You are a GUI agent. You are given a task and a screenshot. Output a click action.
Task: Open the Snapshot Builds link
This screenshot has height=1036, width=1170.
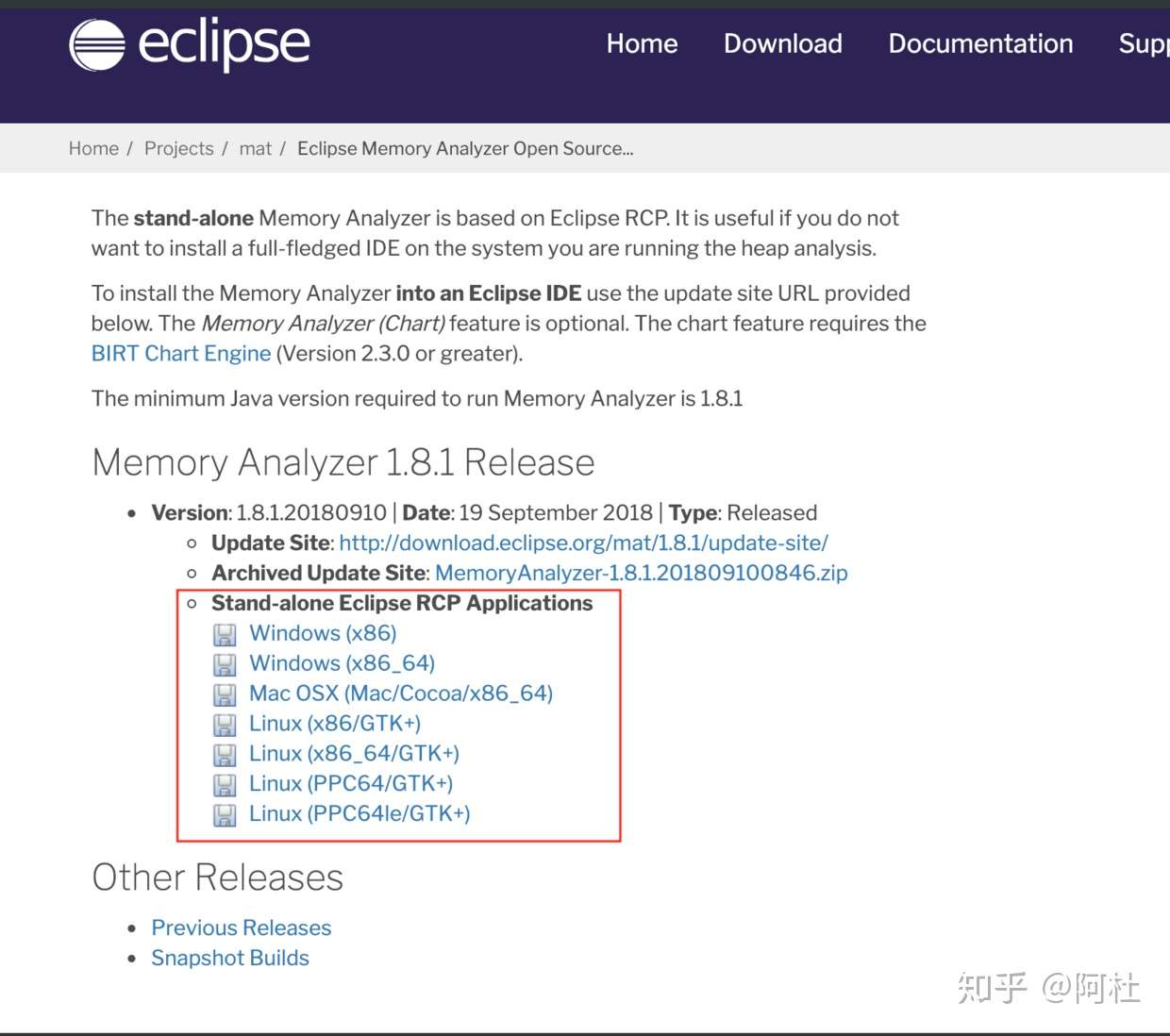click(x=230, y=958)
